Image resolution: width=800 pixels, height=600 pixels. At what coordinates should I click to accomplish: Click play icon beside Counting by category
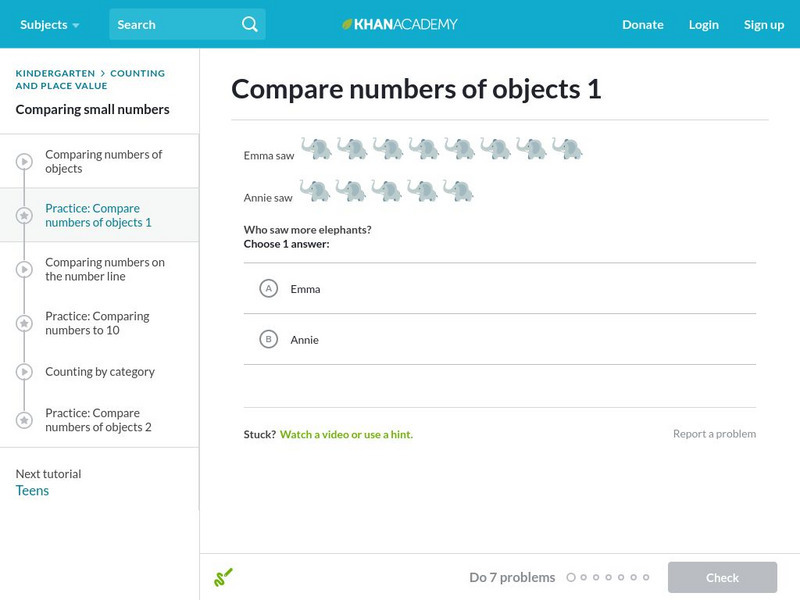[24, 371]
